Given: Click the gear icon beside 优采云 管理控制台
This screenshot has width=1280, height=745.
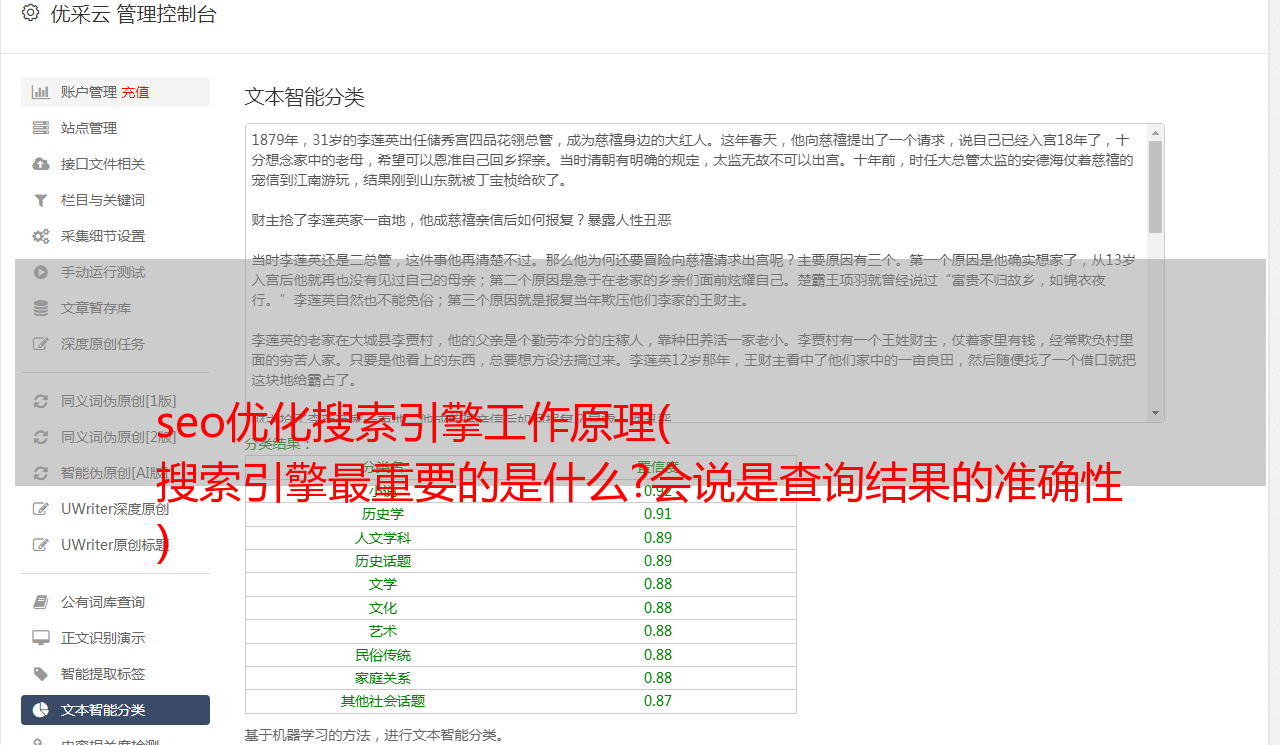Looking at the screenshot, I should point(30,14).
